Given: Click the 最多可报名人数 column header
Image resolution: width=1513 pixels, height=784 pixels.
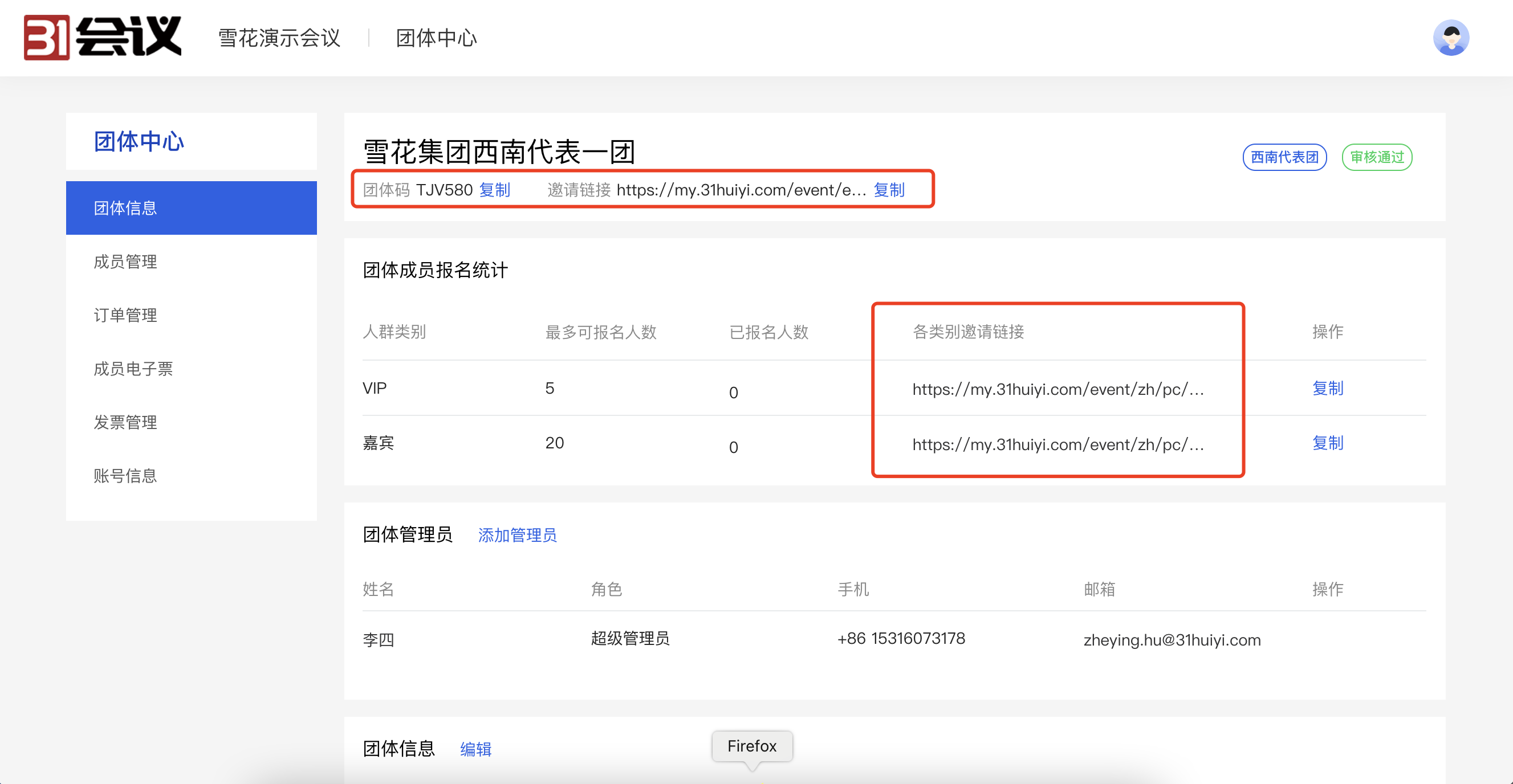Looking at the screenshot, I should pos(601,332).
